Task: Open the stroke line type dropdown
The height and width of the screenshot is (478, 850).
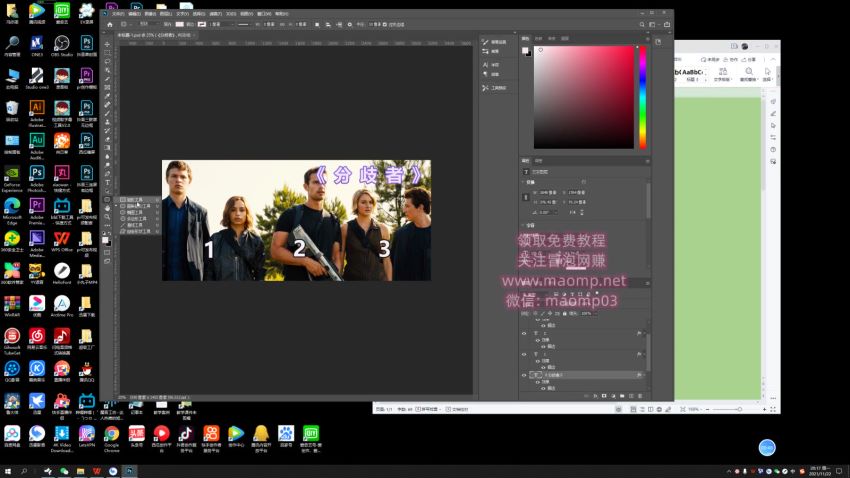Action: point(244,24)
